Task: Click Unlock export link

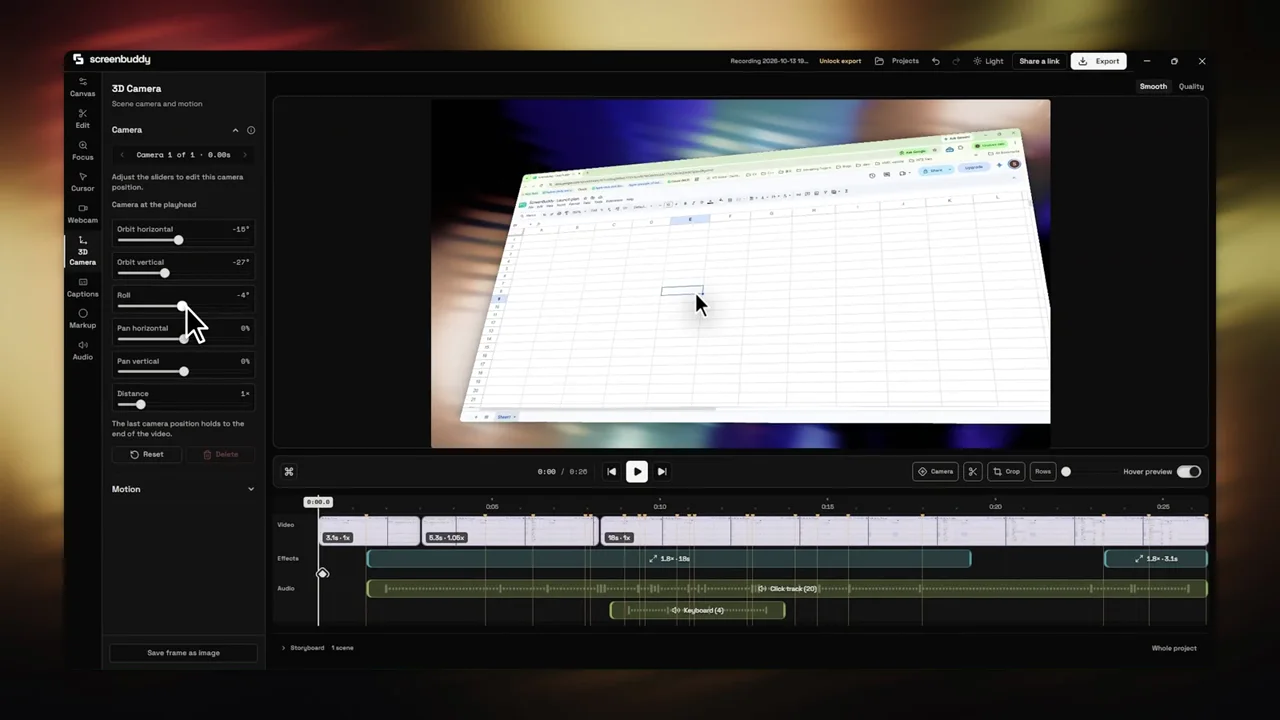Action: tap(840, 61)
